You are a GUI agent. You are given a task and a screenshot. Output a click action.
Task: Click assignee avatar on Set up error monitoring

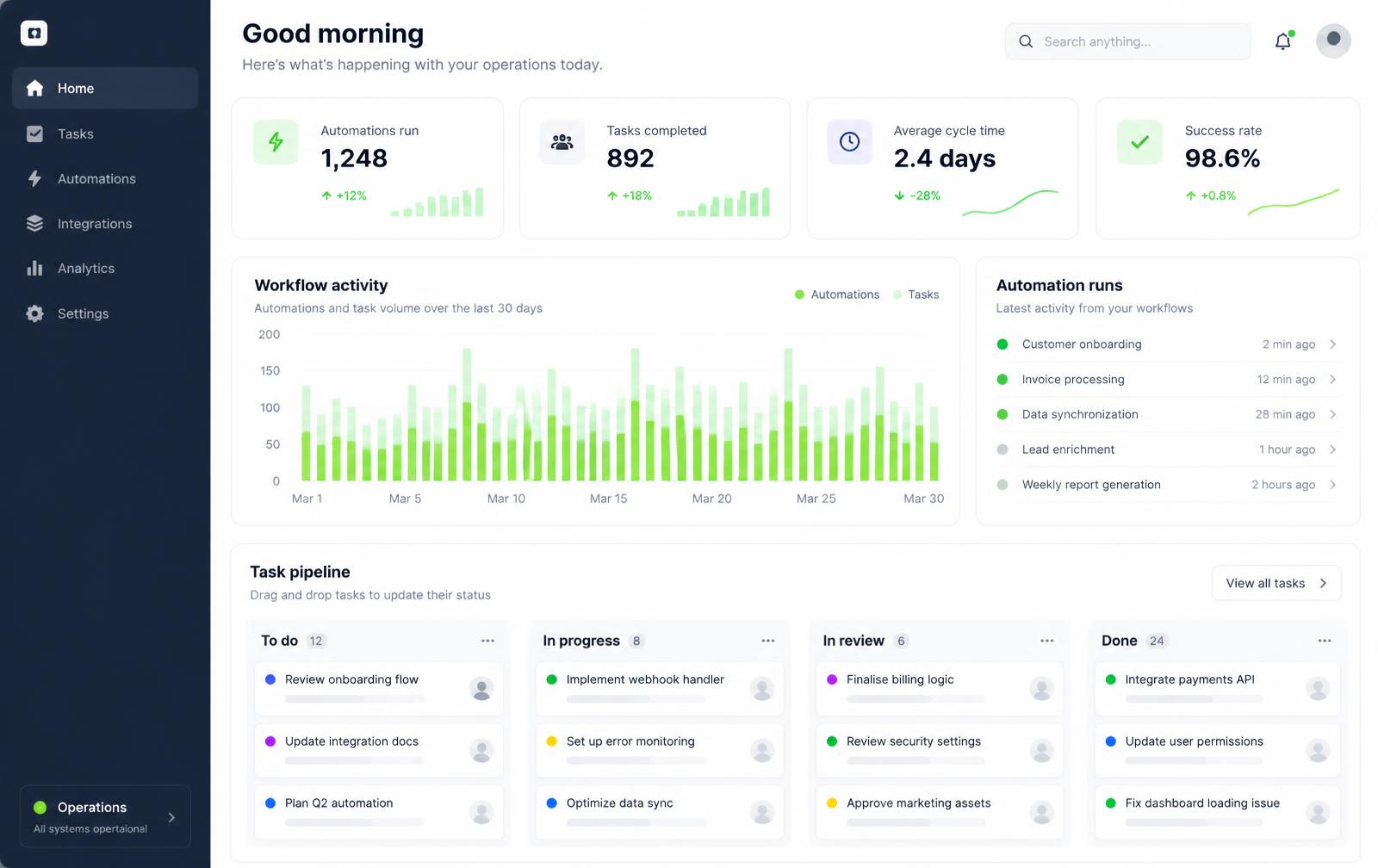tap(761, 751)
